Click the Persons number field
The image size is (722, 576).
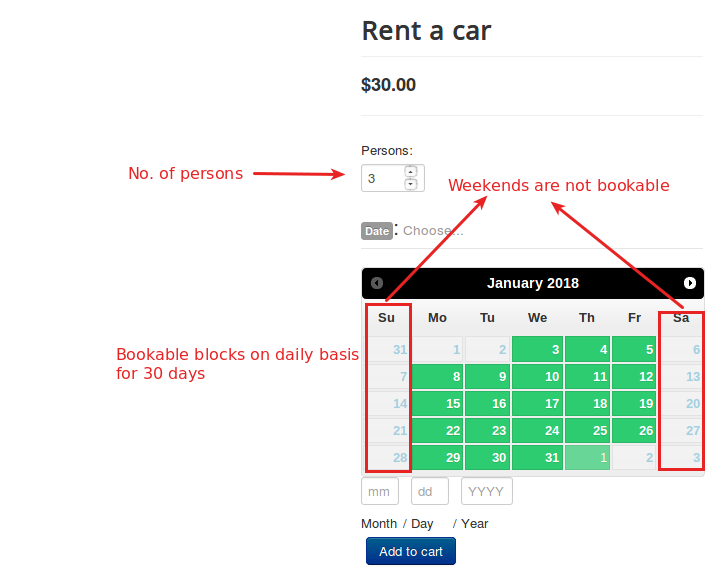pos(383,178)
